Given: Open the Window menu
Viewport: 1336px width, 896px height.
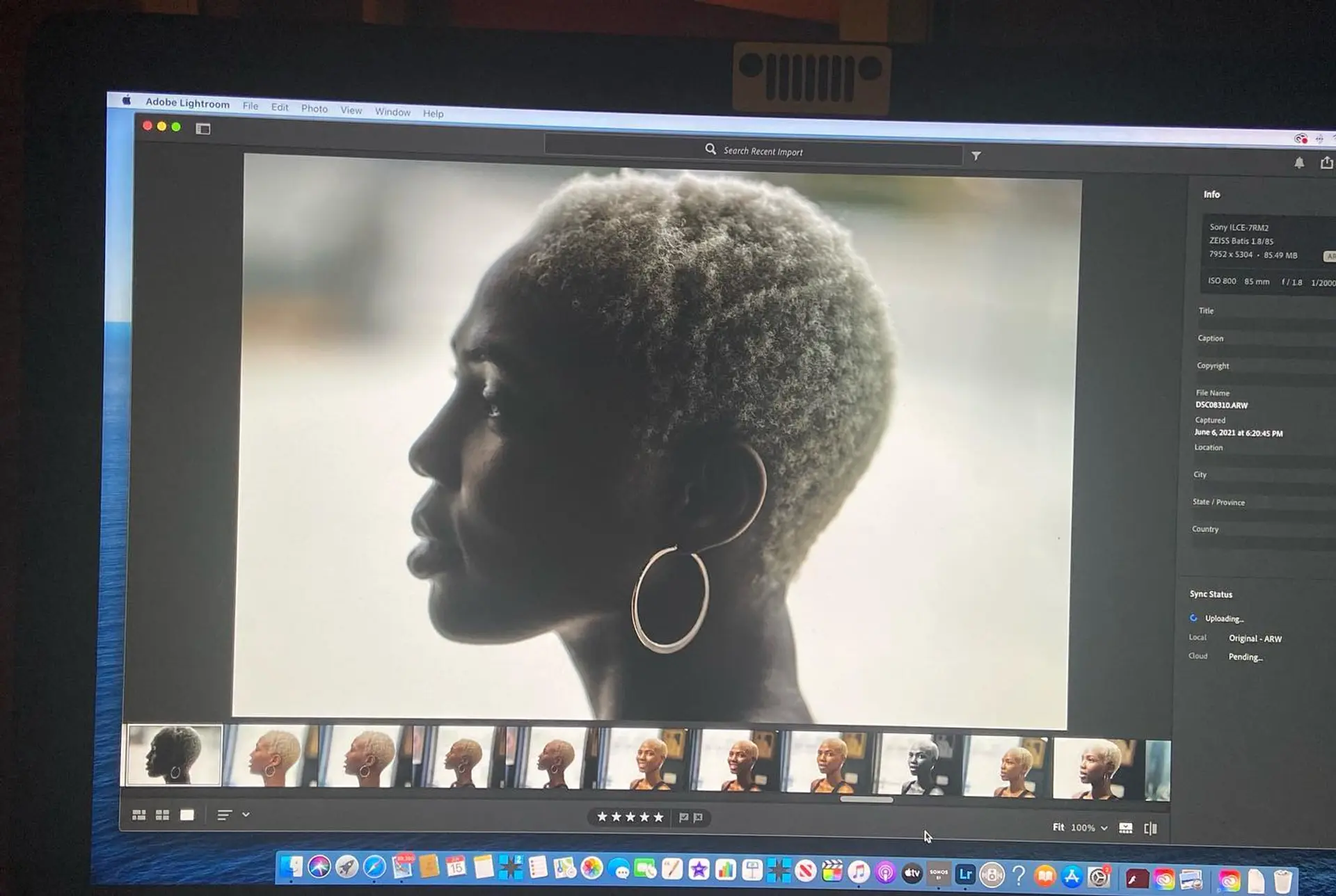Looking at the screenshot, I should pyautogui.click(x=392, y=112).
